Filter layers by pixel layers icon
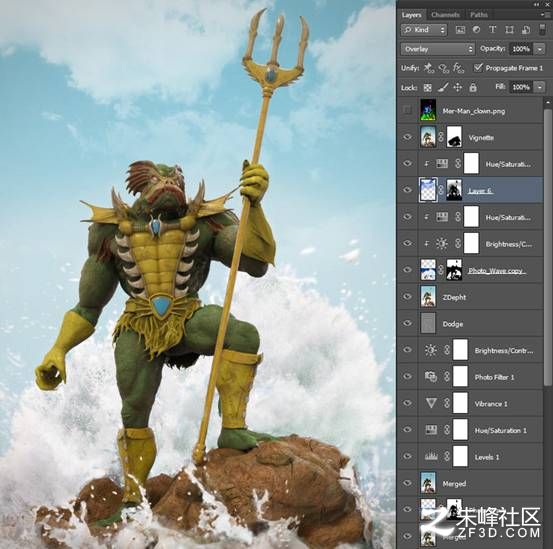553x549 pixels. click(460, 30)
